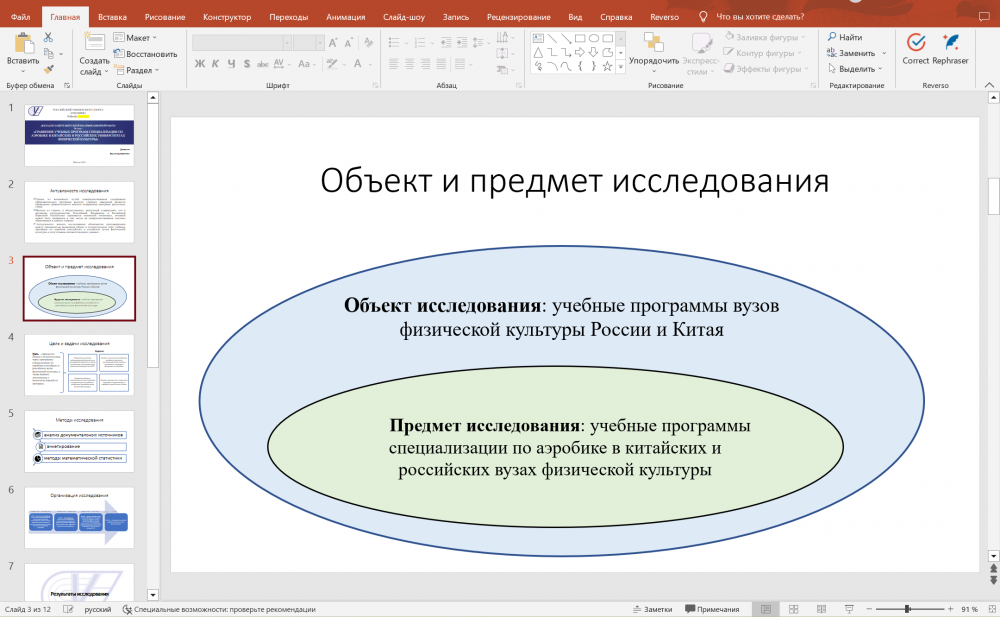Open Раздел section dropdown
1000x617 pixels.
137,70
